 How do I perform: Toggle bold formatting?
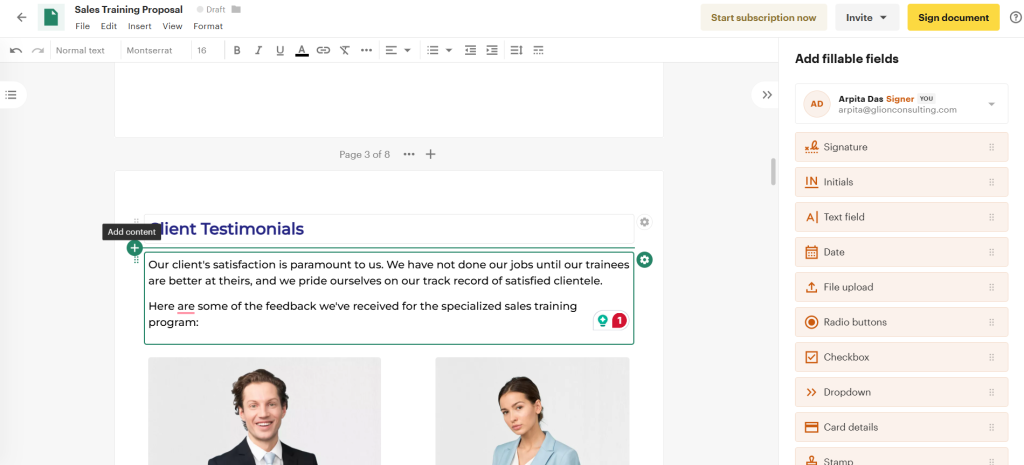pos(237,50)
